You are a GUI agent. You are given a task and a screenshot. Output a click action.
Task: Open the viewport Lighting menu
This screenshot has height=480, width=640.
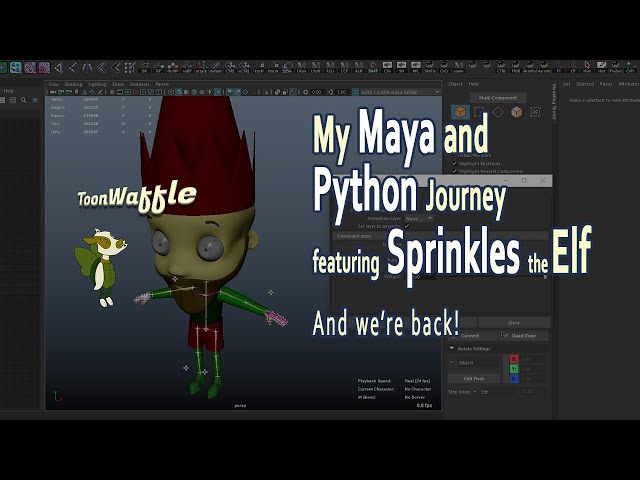point(97,84)
